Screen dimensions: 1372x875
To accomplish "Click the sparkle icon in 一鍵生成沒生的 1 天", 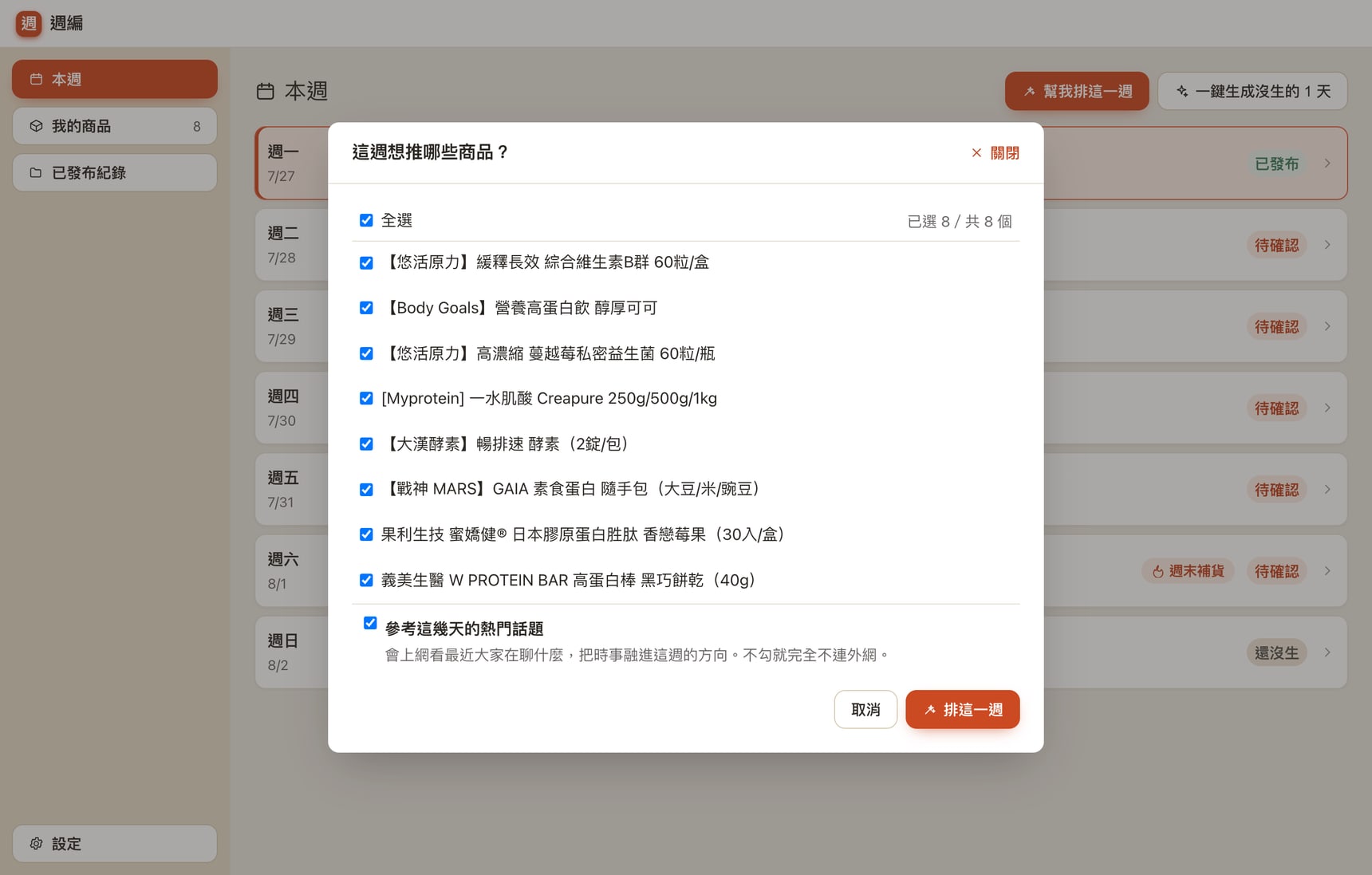I will click(1182, 91).
